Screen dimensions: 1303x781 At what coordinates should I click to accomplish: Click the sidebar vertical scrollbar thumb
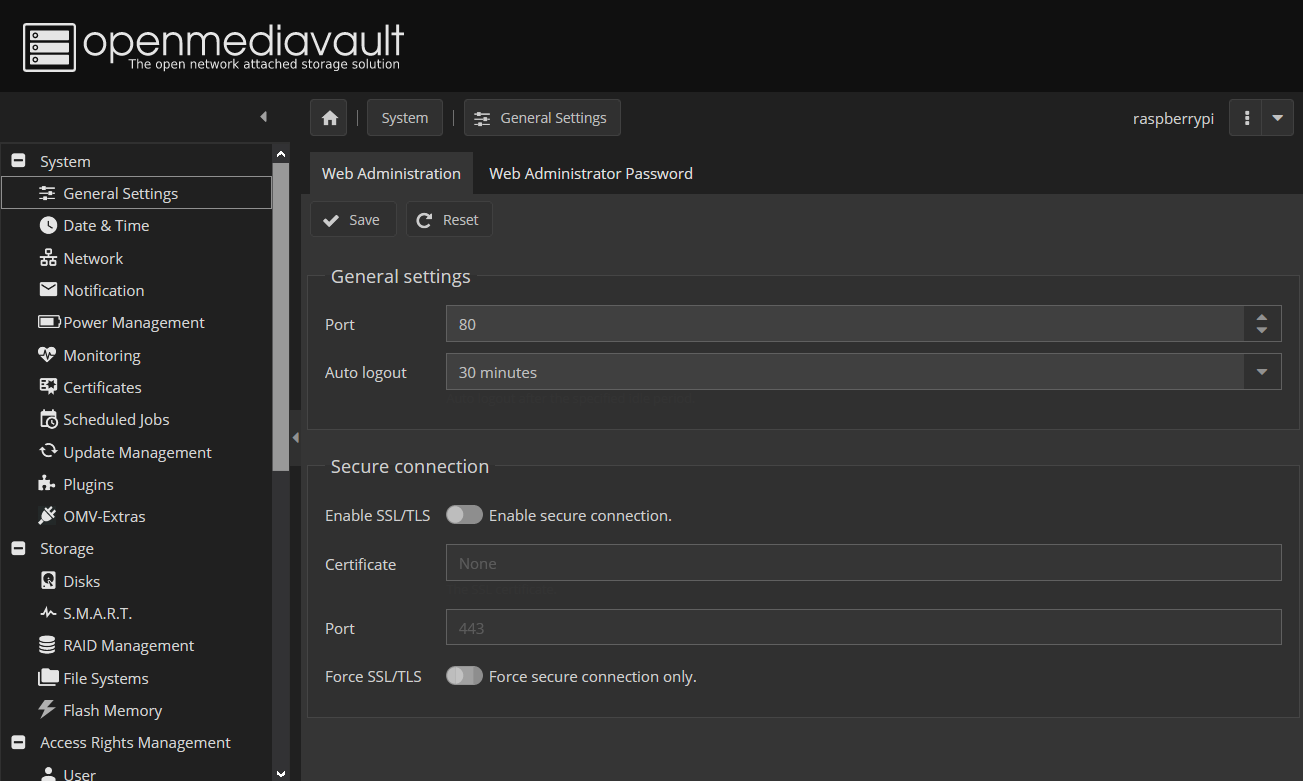click(281, 316)
